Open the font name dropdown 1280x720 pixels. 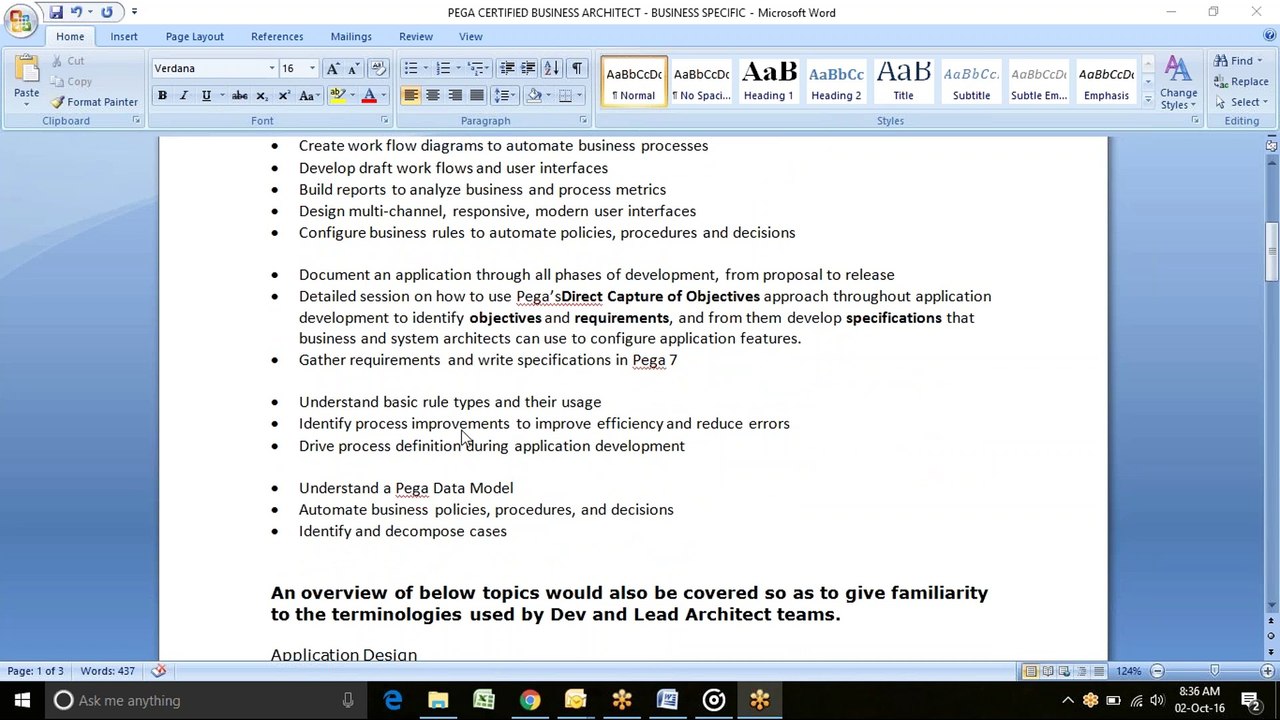coord(271,68)
